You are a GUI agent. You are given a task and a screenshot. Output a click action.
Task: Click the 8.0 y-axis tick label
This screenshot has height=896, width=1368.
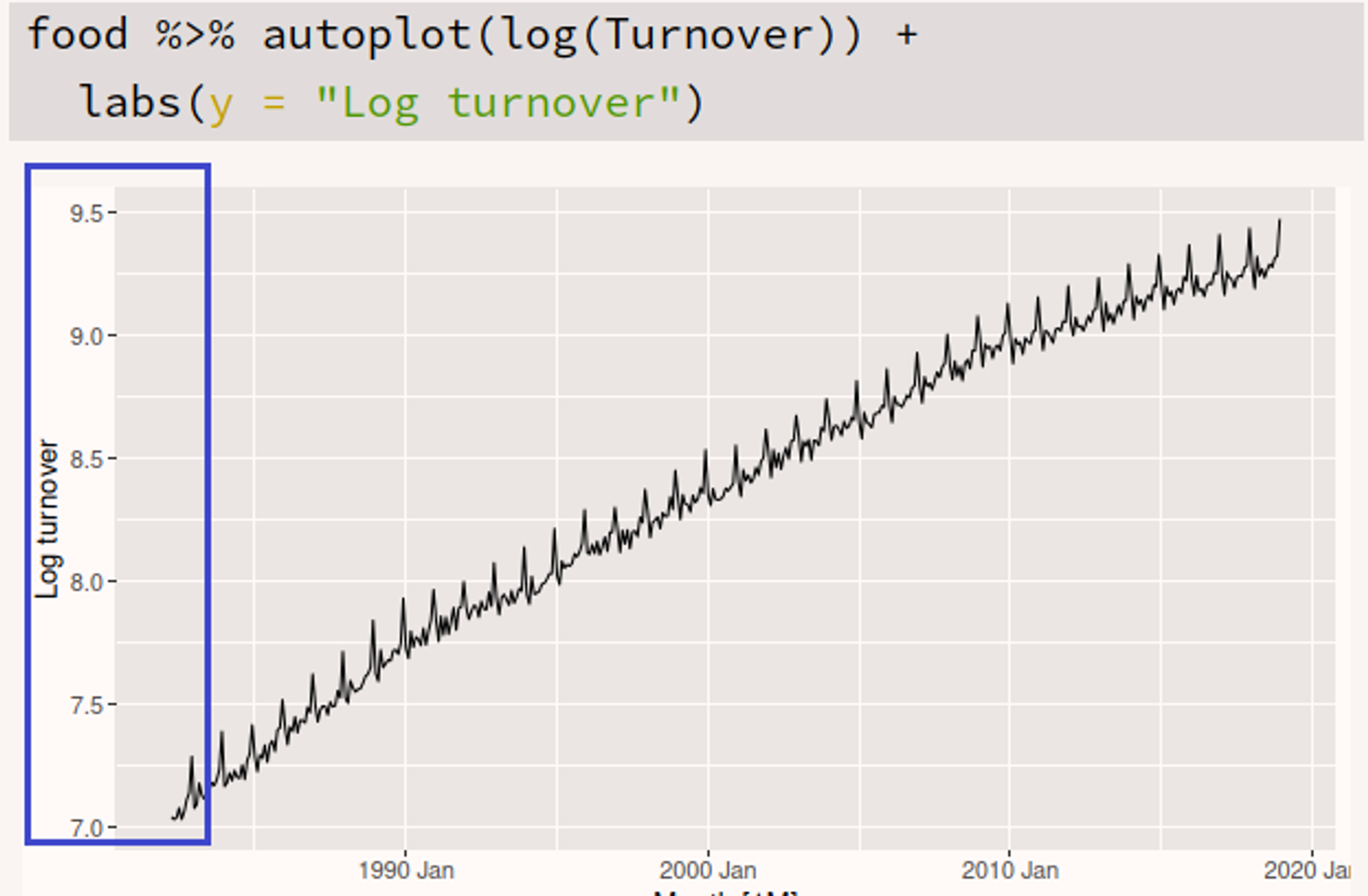coord(86,582)
